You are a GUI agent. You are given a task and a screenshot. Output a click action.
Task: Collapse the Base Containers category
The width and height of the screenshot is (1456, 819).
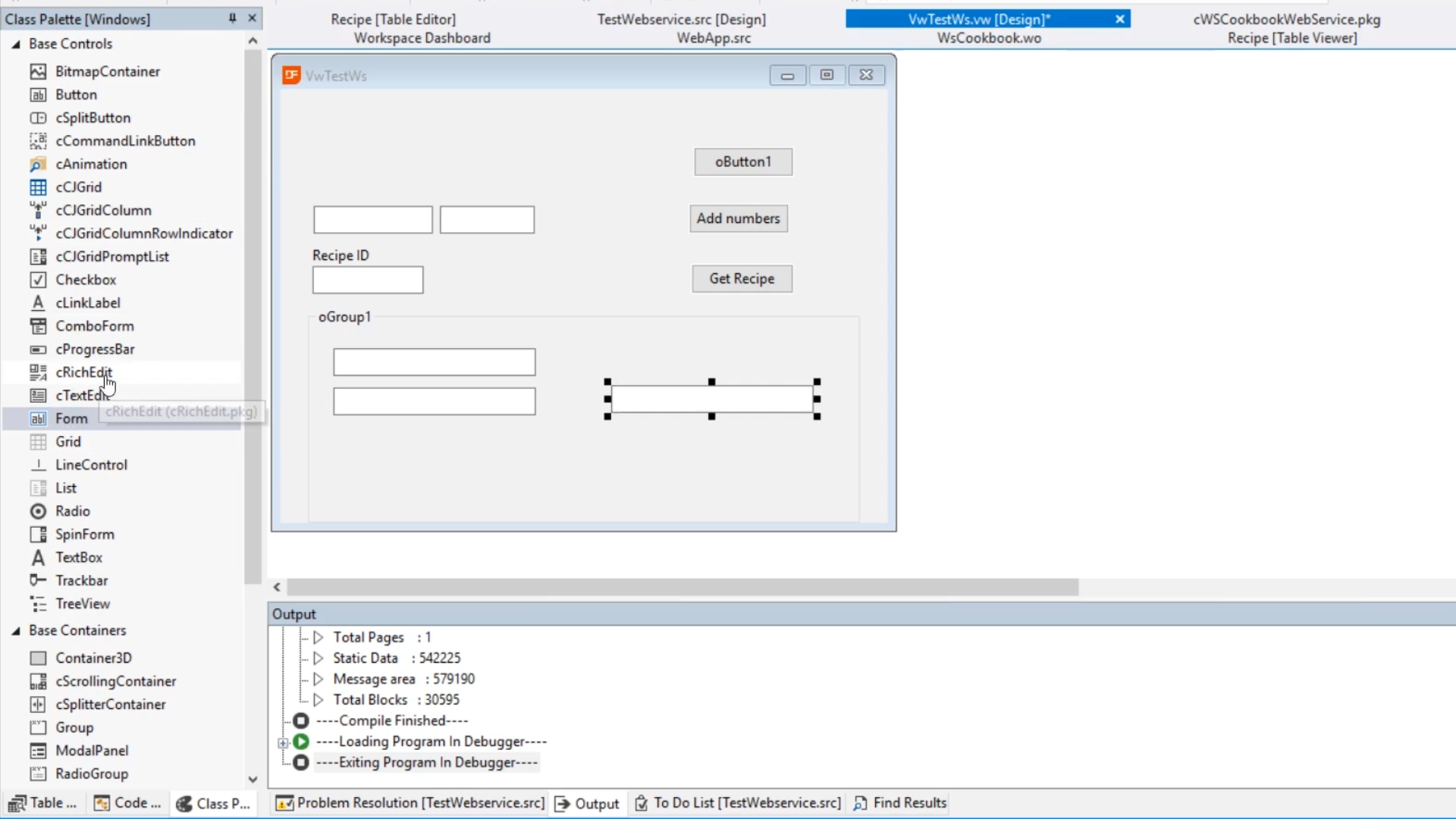coord(16,631)
